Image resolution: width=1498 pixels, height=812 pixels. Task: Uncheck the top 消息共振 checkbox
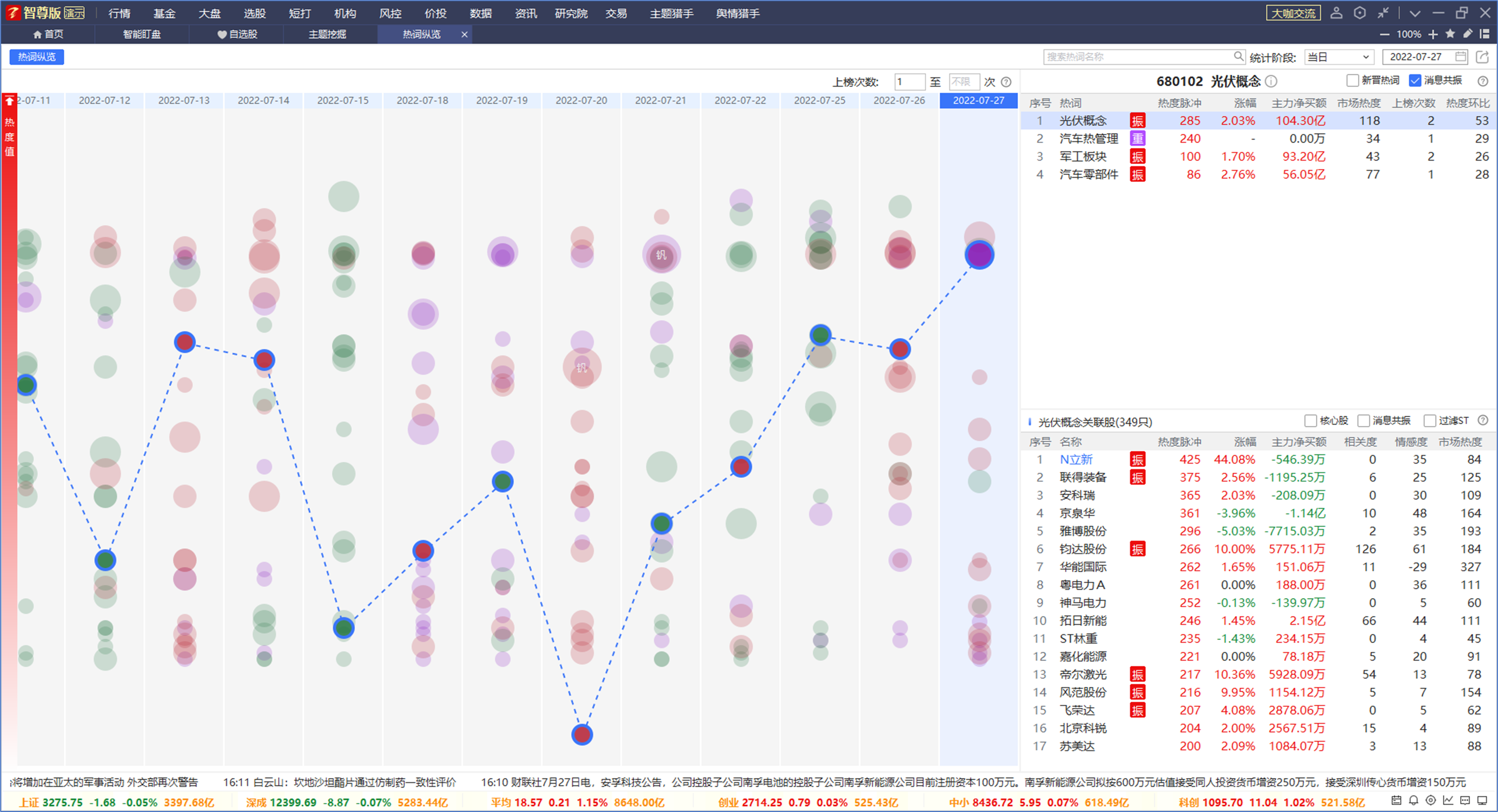pos(1415,80)
